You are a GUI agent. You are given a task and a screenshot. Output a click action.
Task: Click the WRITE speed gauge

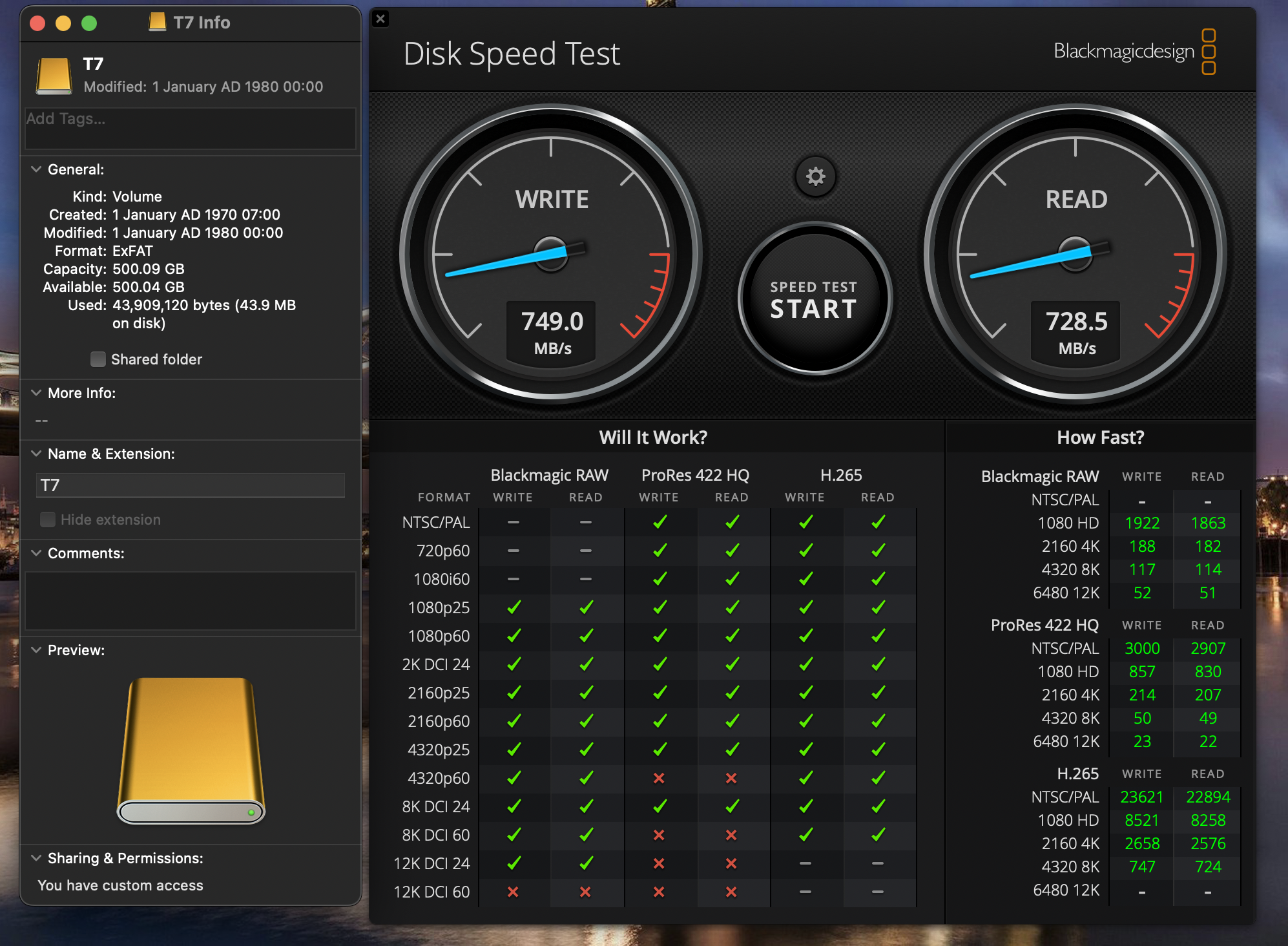(552, 253)
